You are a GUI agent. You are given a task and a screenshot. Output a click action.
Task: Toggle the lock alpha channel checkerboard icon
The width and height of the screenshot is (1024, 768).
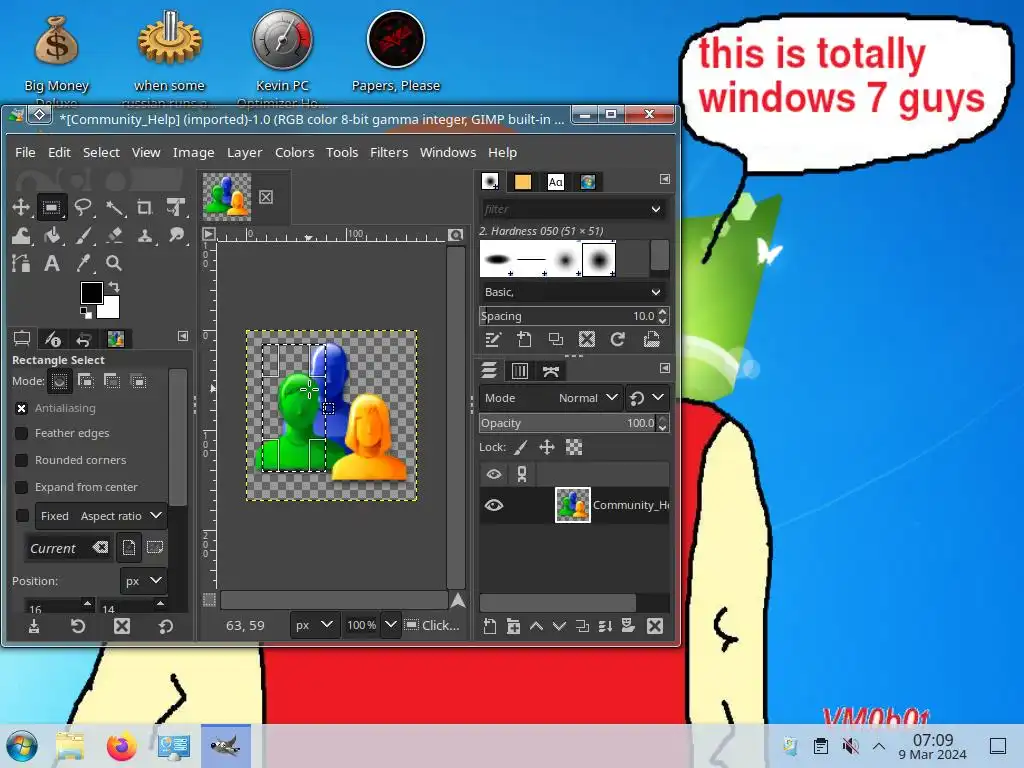(x=573, y=447)
